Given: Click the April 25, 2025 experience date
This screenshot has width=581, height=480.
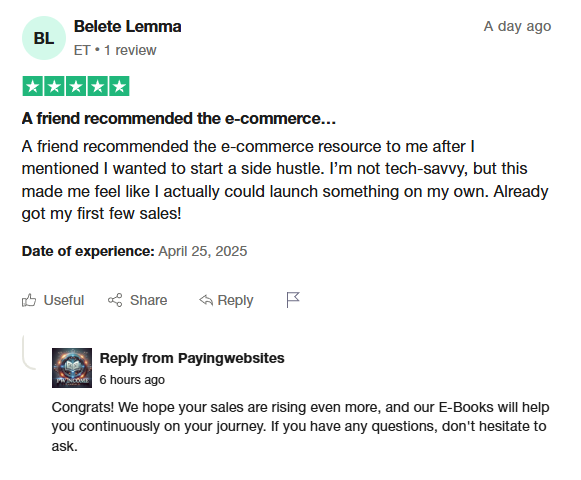Looking at the screenshot, I should (203, 251).
